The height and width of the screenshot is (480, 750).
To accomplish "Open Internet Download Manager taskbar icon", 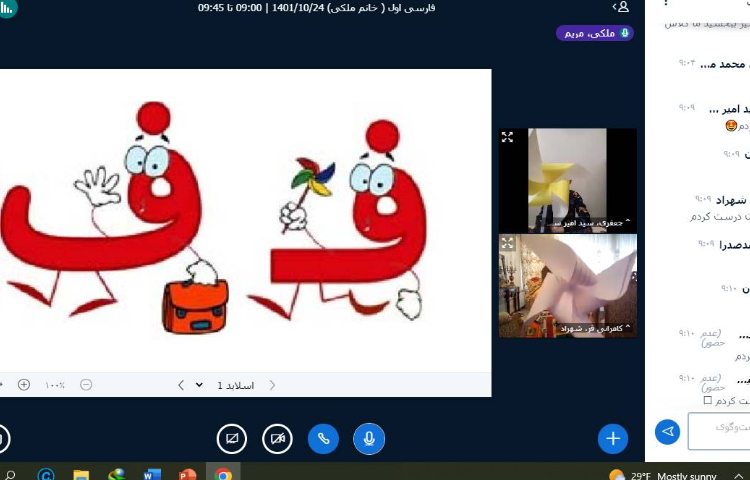I will [116, 475].
